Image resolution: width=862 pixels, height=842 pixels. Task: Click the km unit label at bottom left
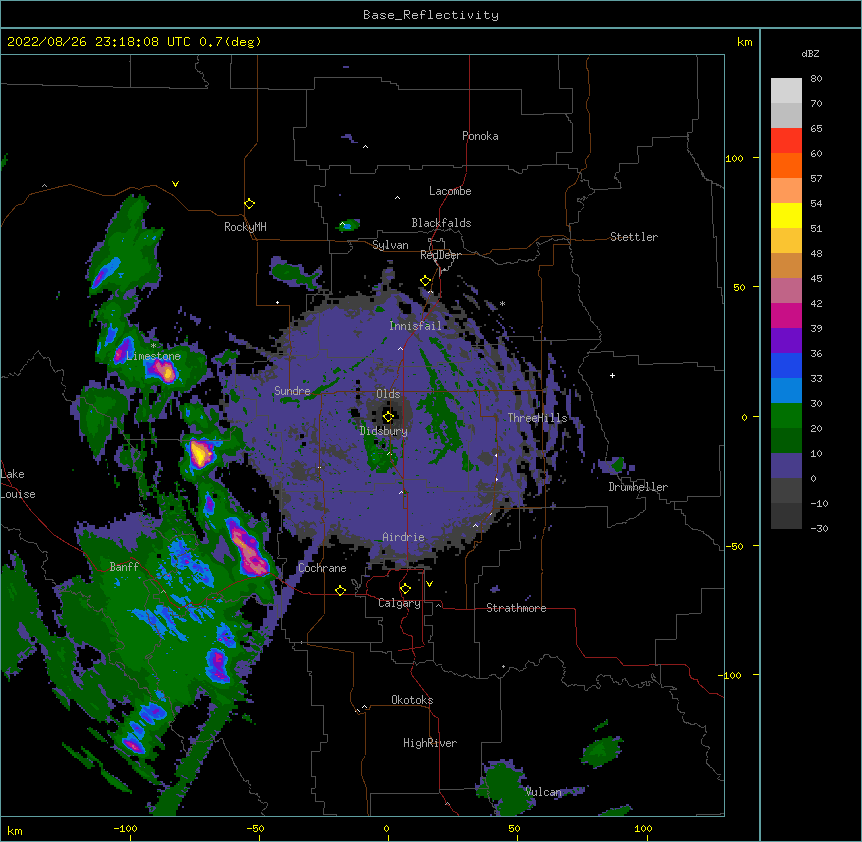click(x=15, y=830)
